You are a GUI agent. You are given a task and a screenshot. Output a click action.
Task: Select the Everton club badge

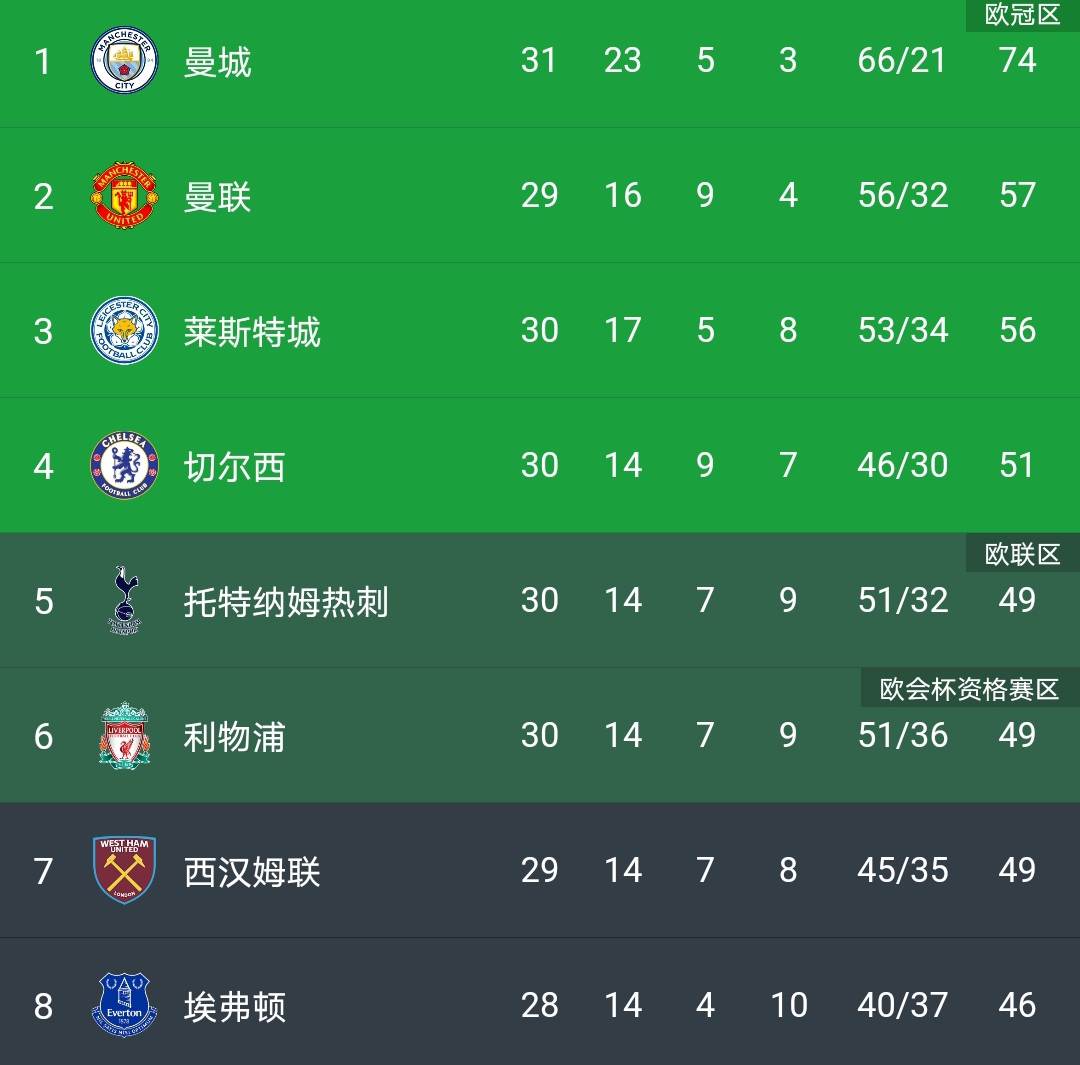(x=125, y=1006)
